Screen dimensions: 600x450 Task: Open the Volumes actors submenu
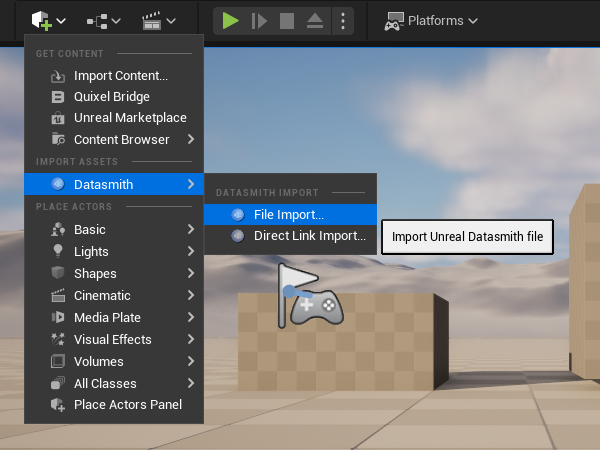114,361
